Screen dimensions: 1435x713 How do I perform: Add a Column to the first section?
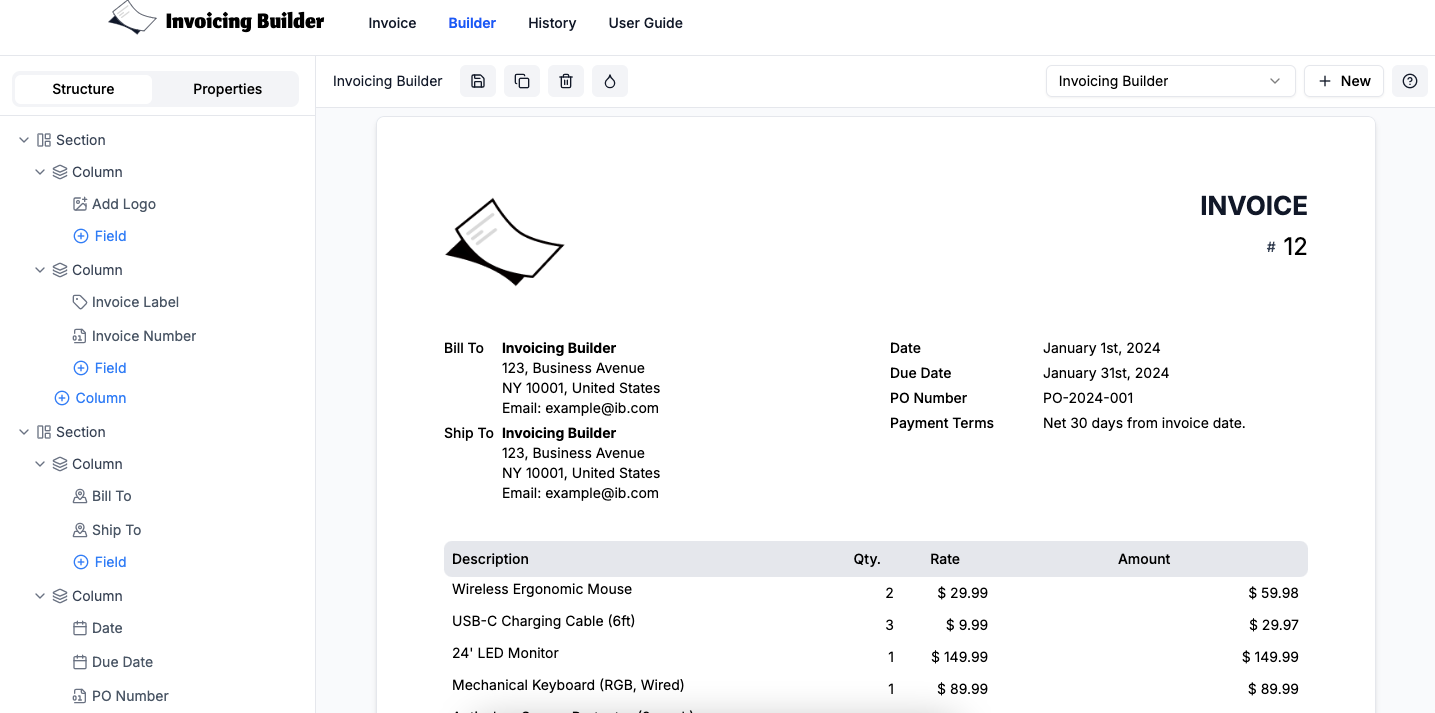[90, 398]
